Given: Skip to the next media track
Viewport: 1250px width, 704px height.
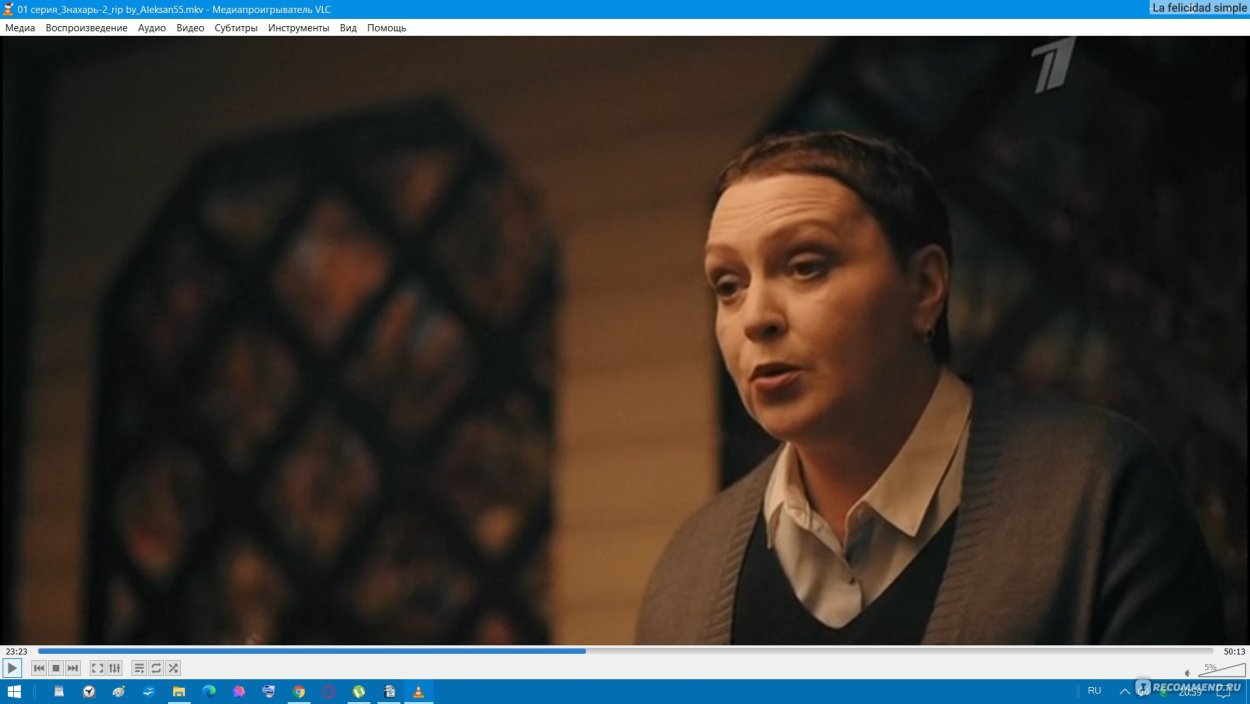Looking at the screenshot, I should 73,668.
